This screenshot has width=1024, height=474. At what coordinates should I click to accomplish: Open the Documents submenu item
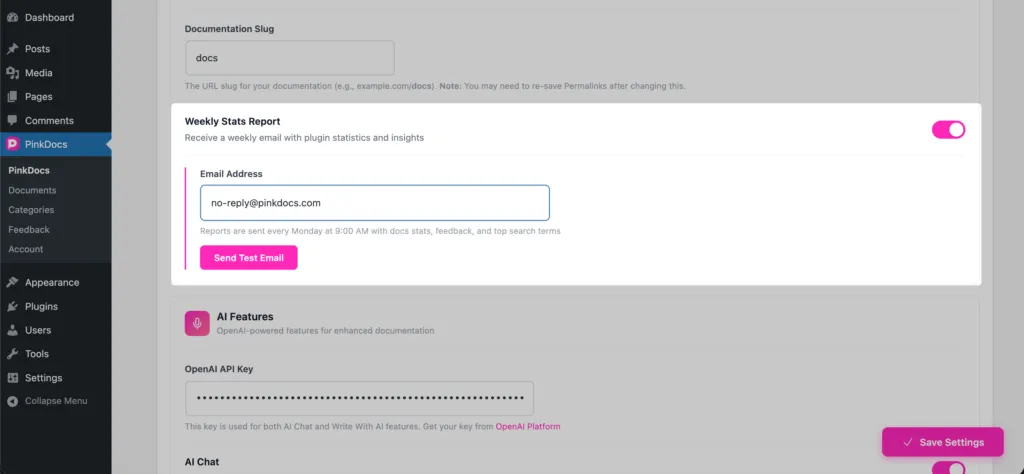coord(32,190)
